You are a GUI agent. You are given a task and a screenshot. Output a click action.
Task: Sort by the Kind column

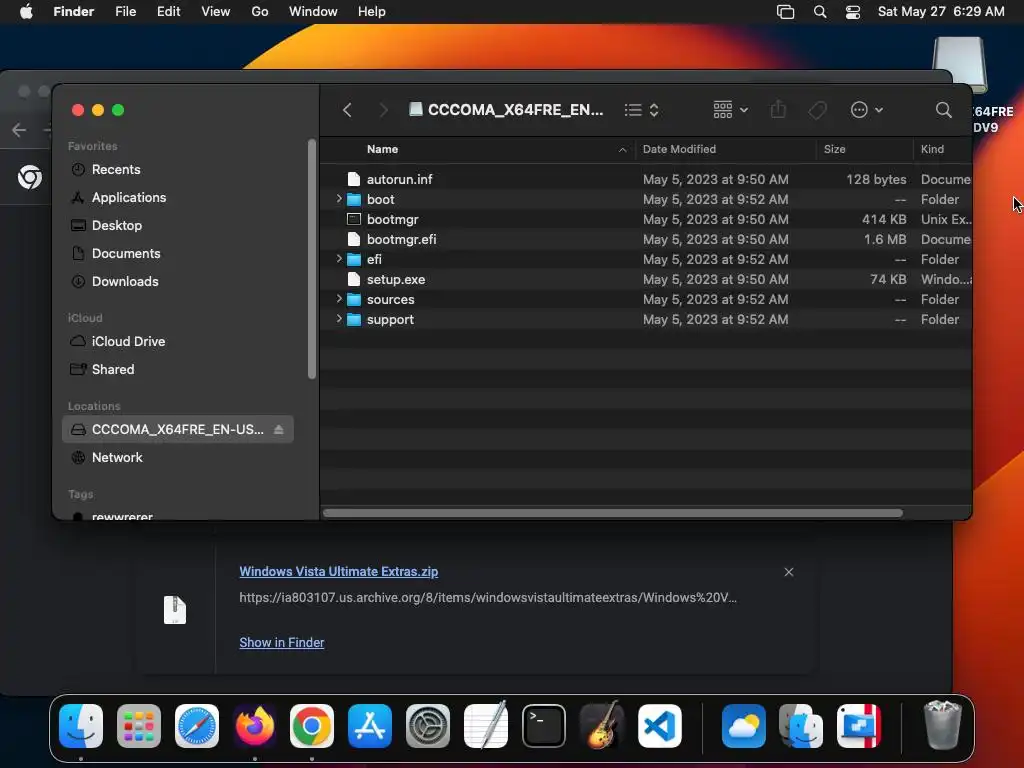coord(932,149)
